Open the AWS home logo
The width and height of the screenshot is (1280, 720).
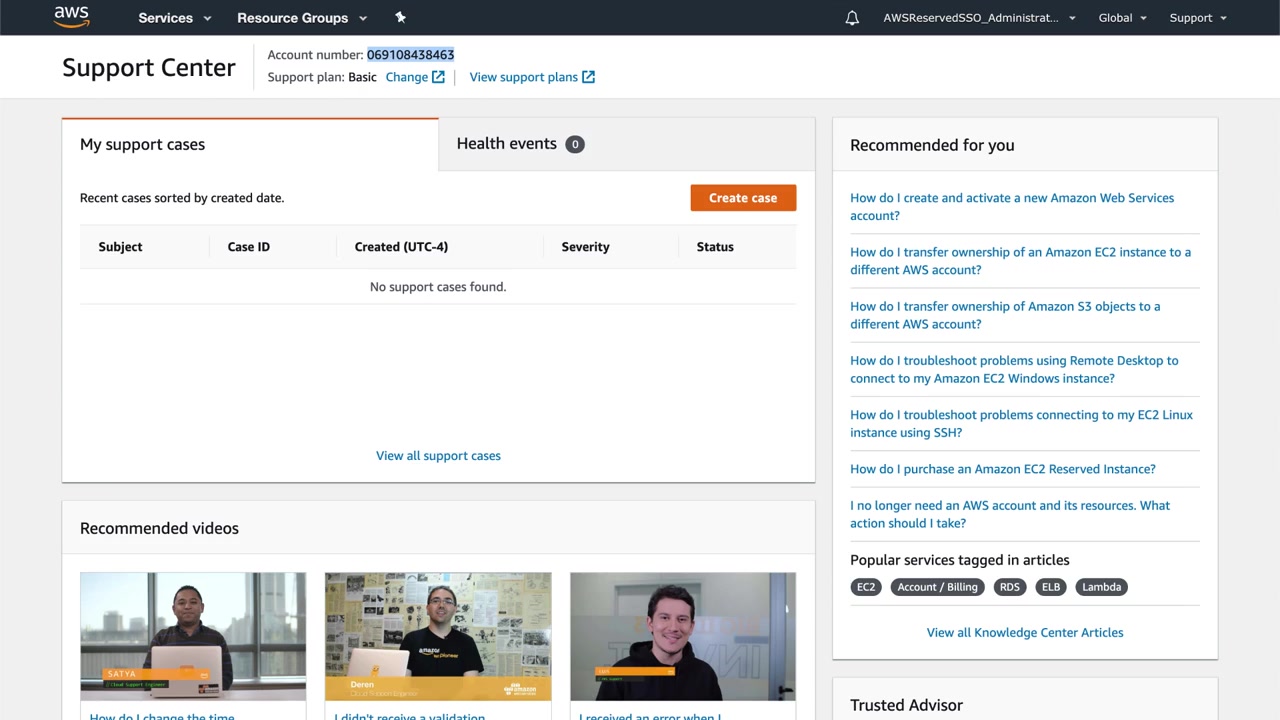pyautogui.click(x=72, y=17)
